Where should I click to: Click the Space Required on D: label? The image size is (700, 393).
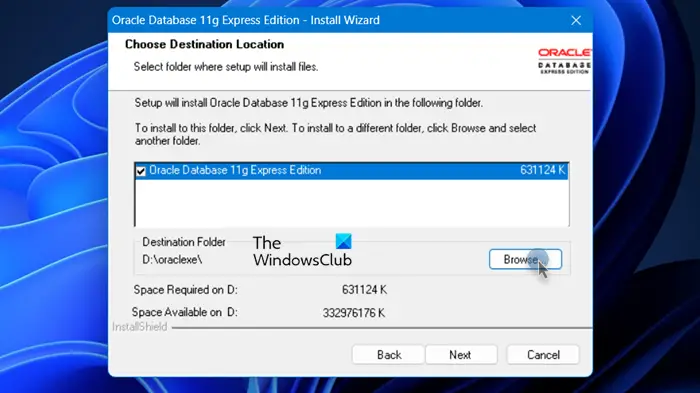coord(185,290)
